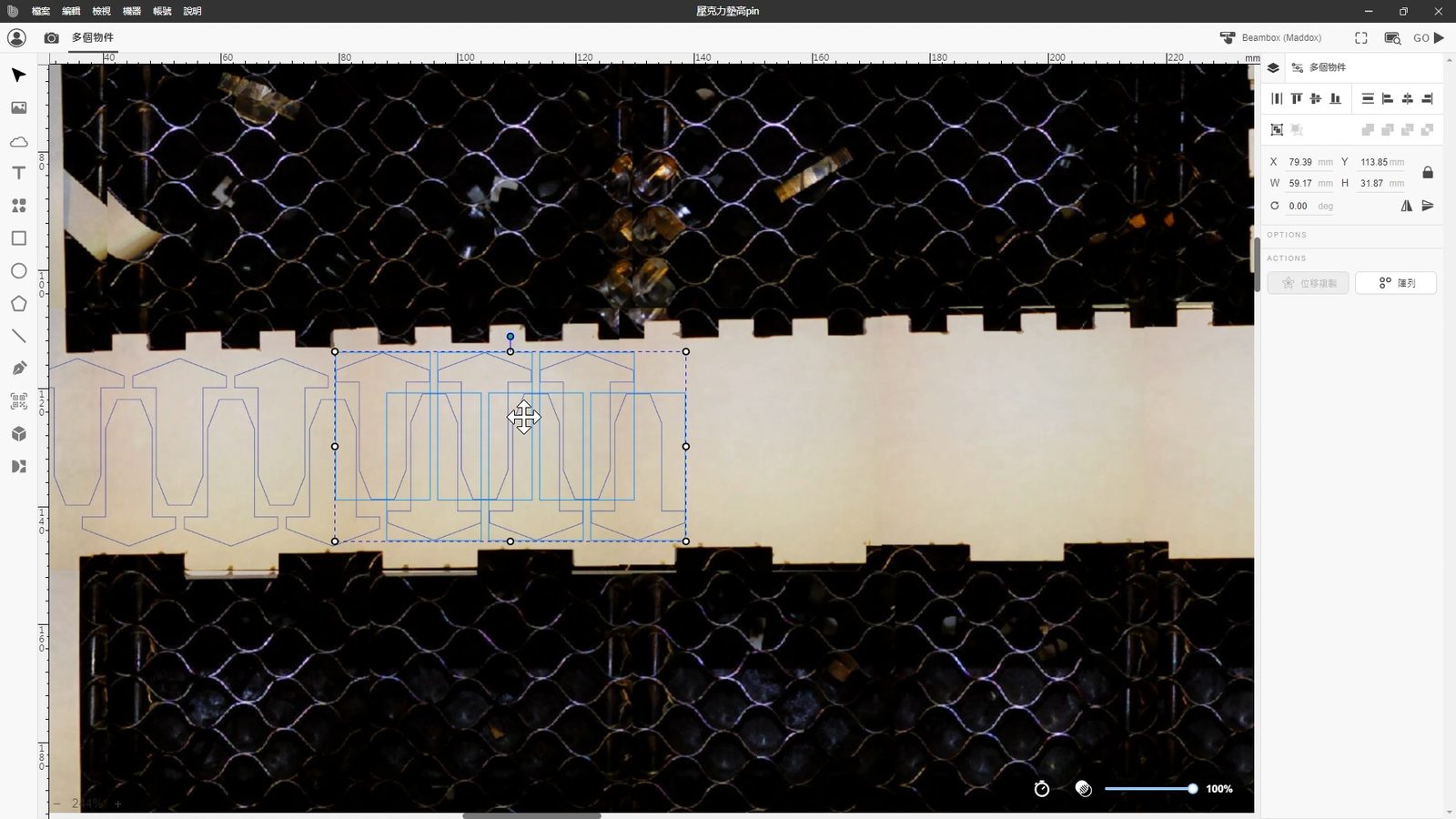Viewport: 1456px width, 819px height.
Task: Select the Text tool
Action: [18, 173]
